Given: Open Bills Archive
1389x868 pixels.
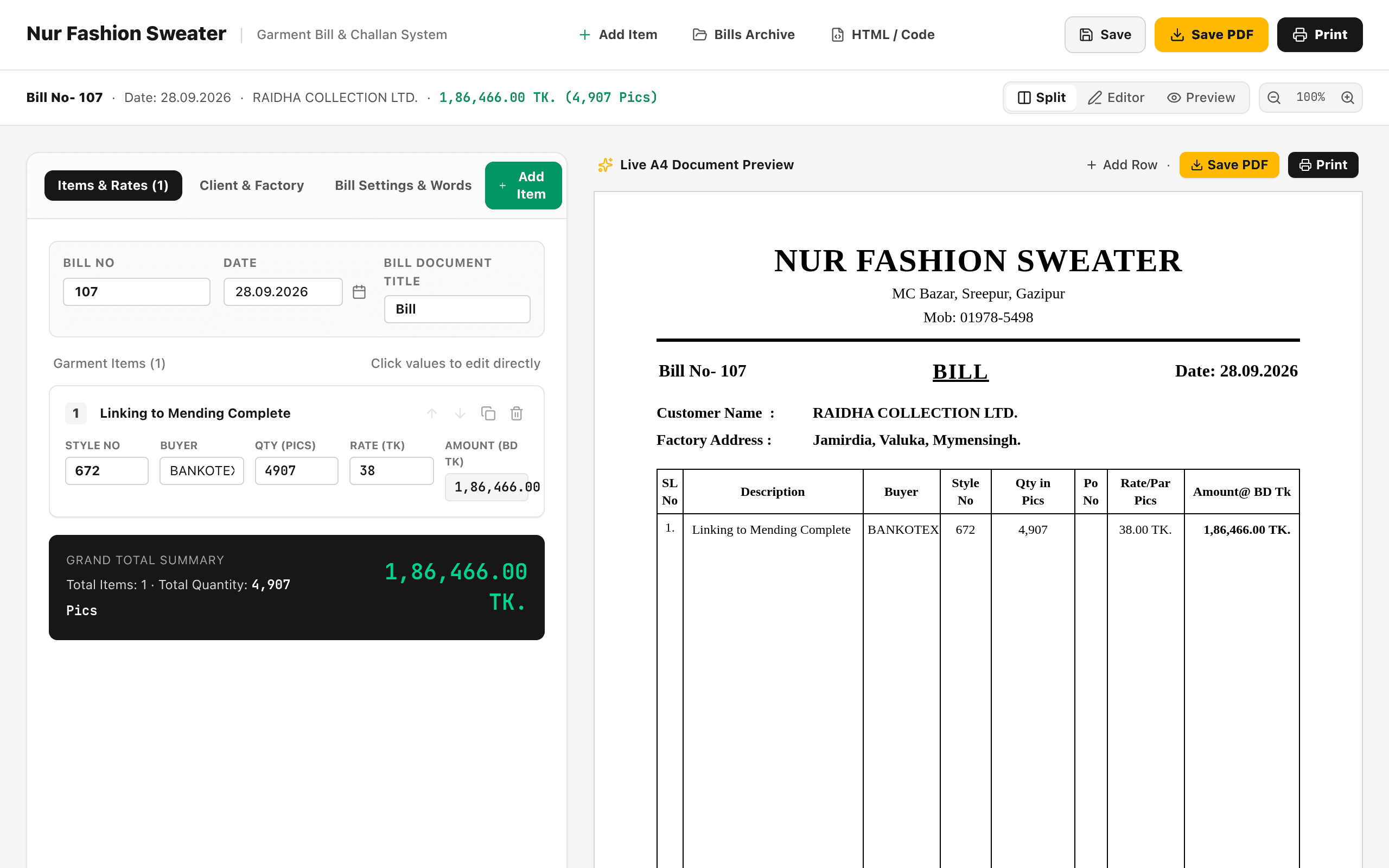Looking at the screenshot, I should point(744,34).
